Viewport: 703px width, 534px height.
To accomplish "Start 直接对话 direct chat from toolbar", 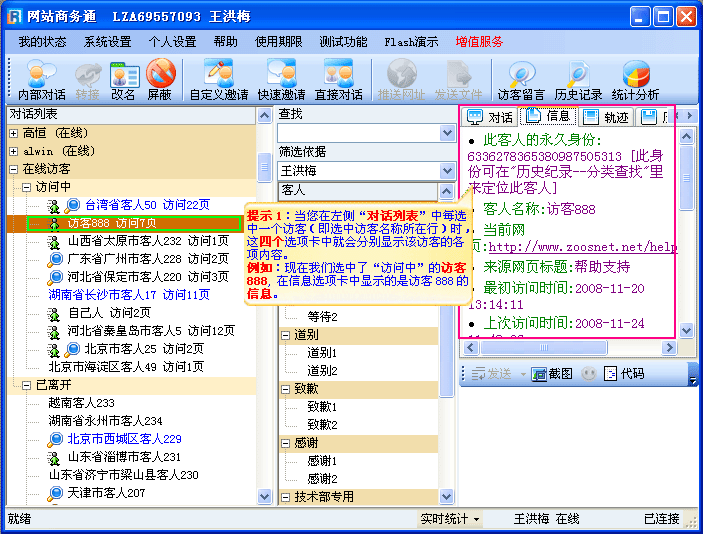I will click(338, 79).
